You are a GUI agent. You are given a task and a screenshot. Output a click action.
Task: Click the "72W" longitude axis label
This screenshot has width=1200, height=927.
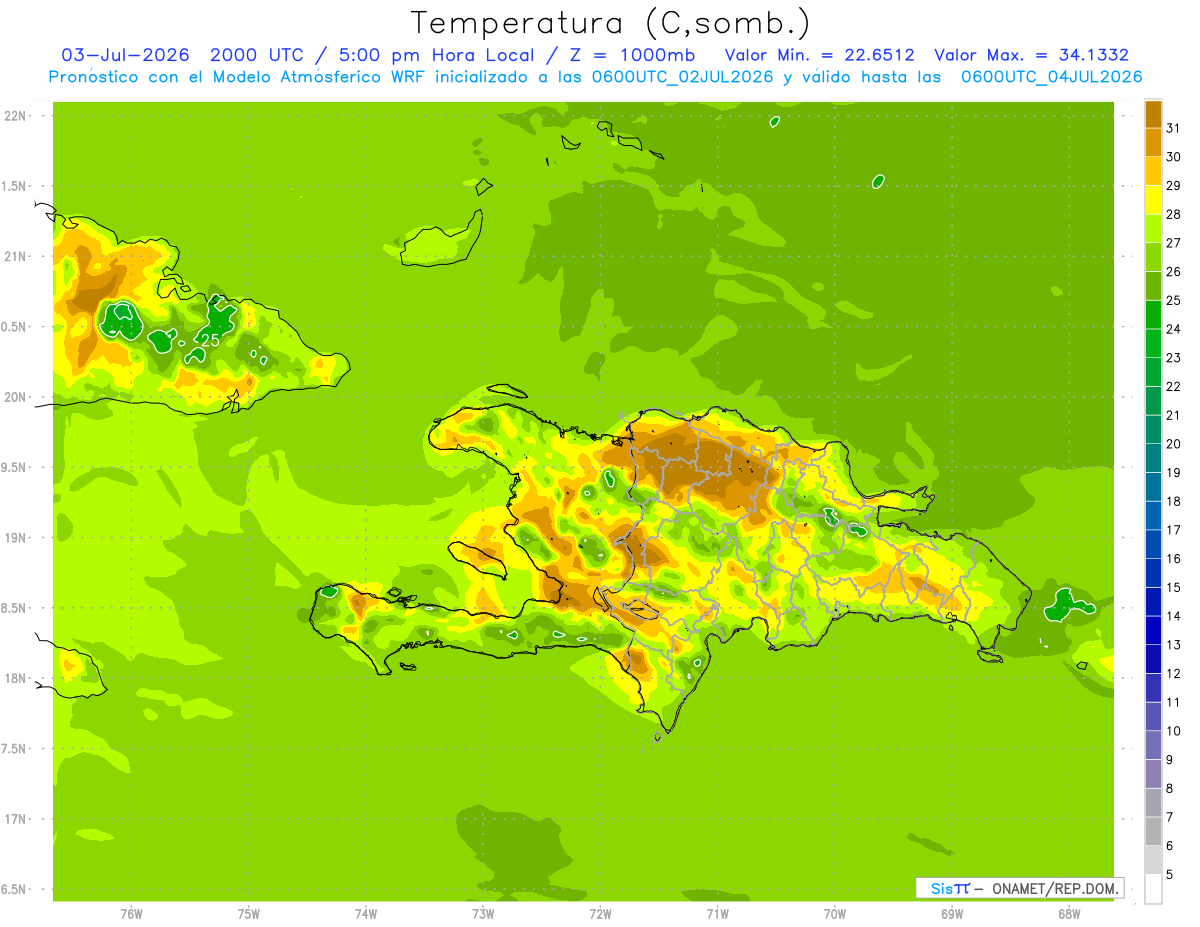click(600, 914)
